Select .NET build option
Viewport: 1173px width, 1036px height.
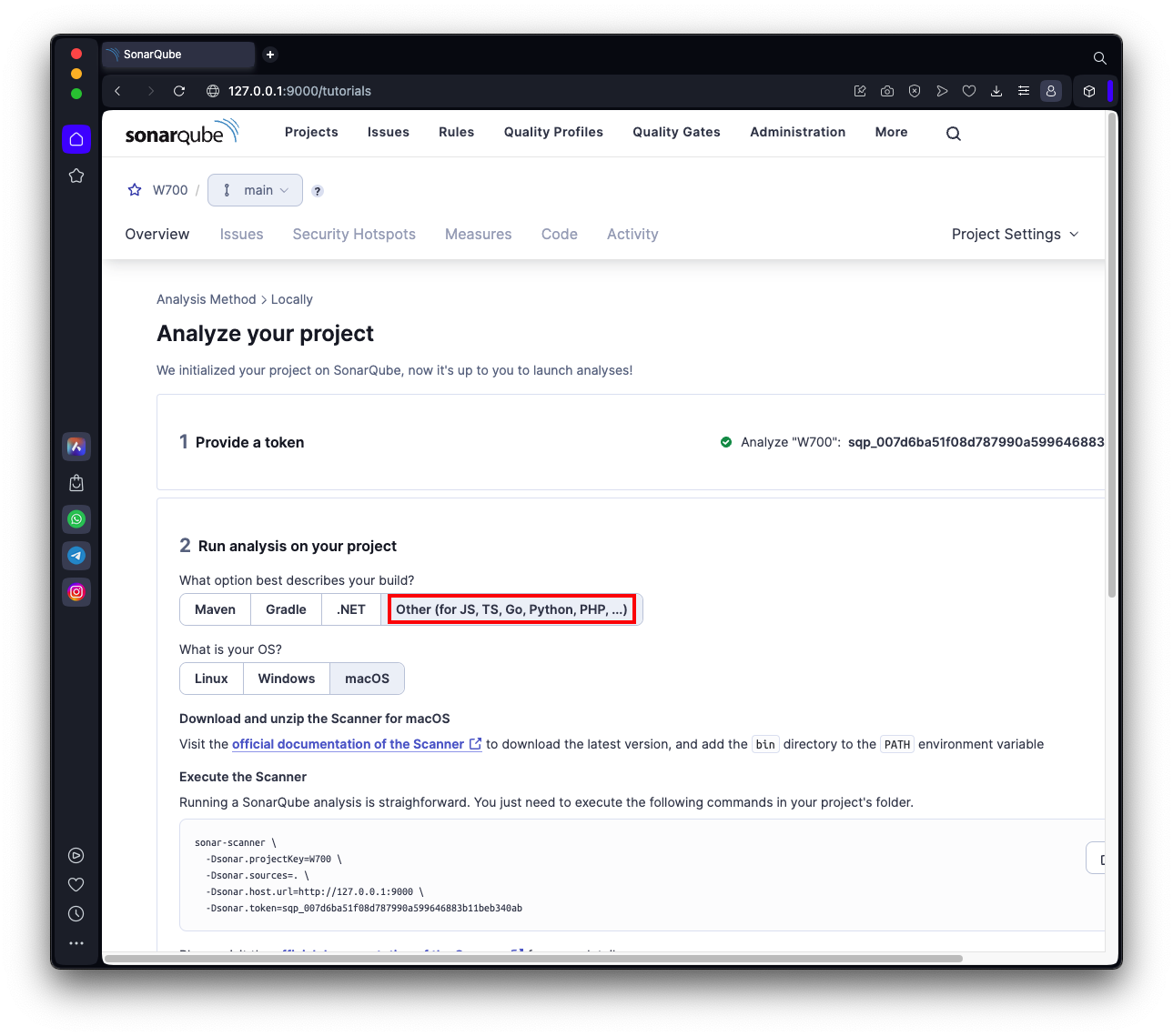pos(351,609)
